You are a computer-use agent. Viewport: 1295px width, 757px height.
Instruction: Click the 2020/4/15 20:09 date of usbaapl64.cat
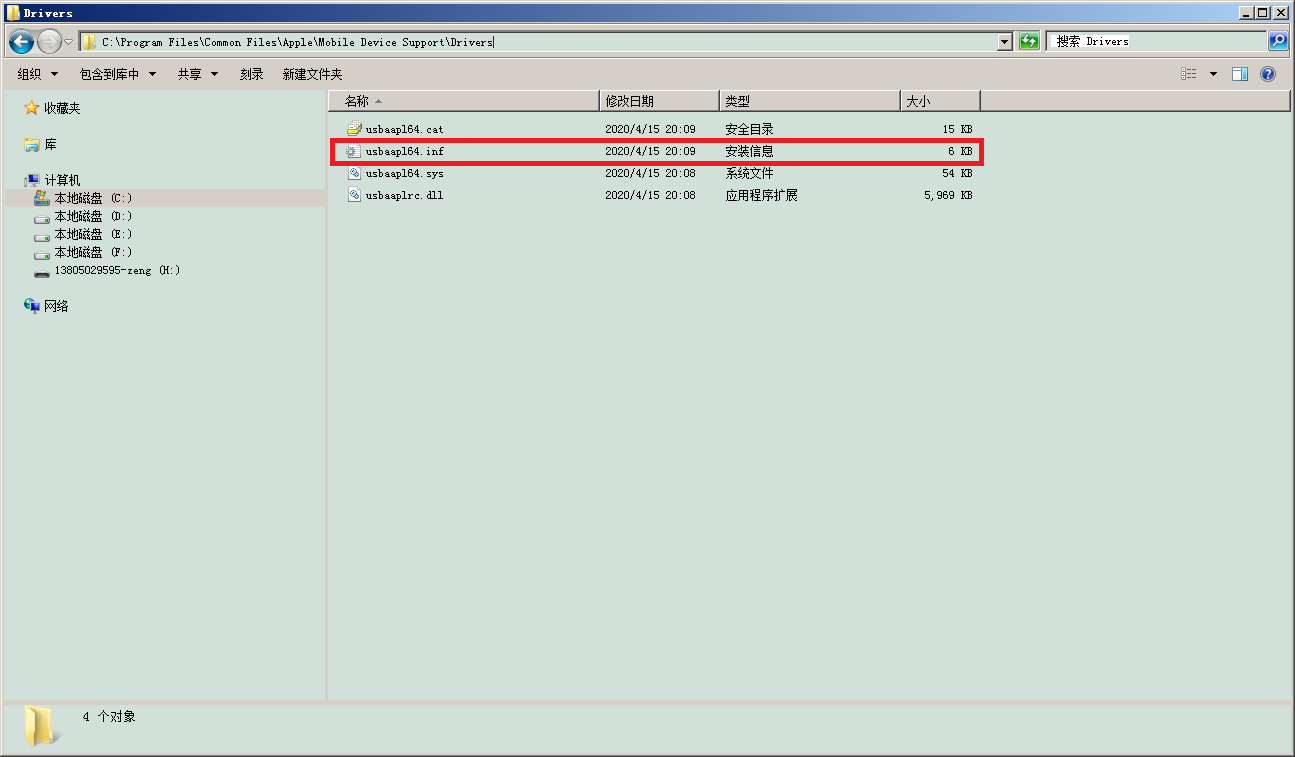[650, 130]
